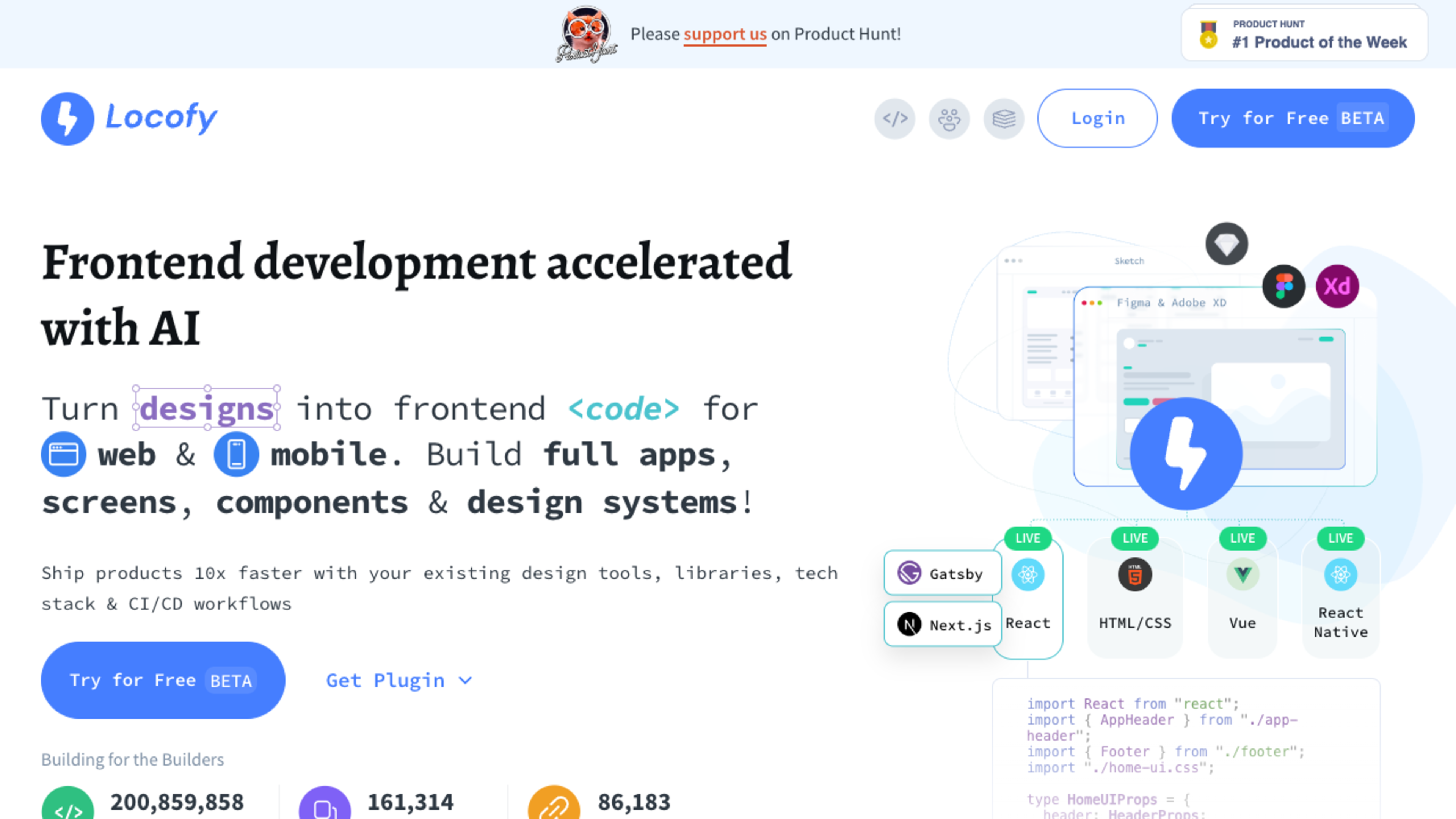The image size is (1456, 819).
Task: Open the Product of the Week badge
Action: coord(1304,34)
